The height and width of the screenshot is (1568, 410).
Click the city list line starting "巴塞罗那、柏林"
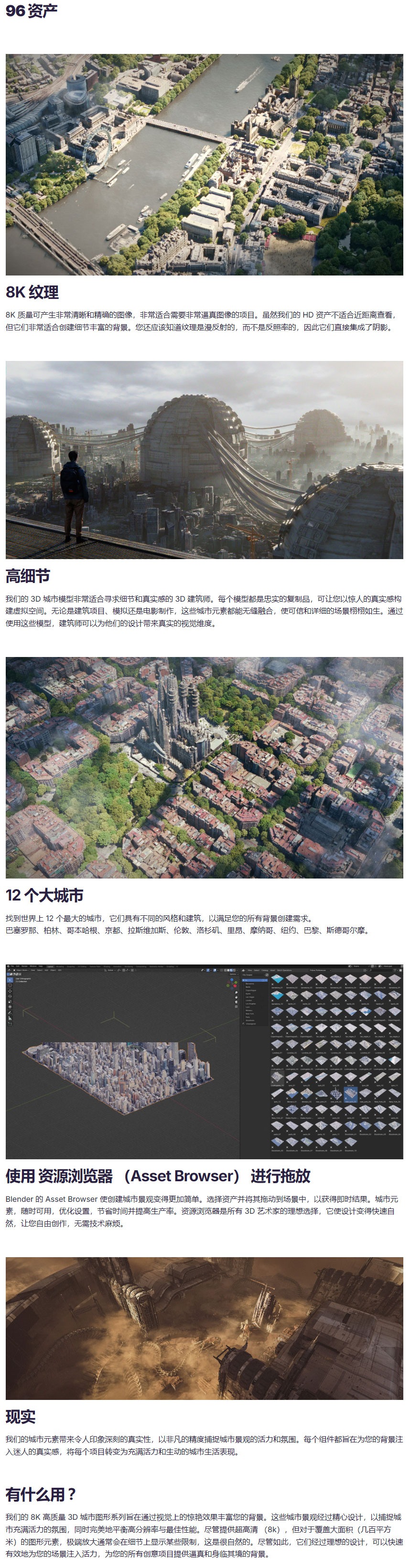[188, 930]
